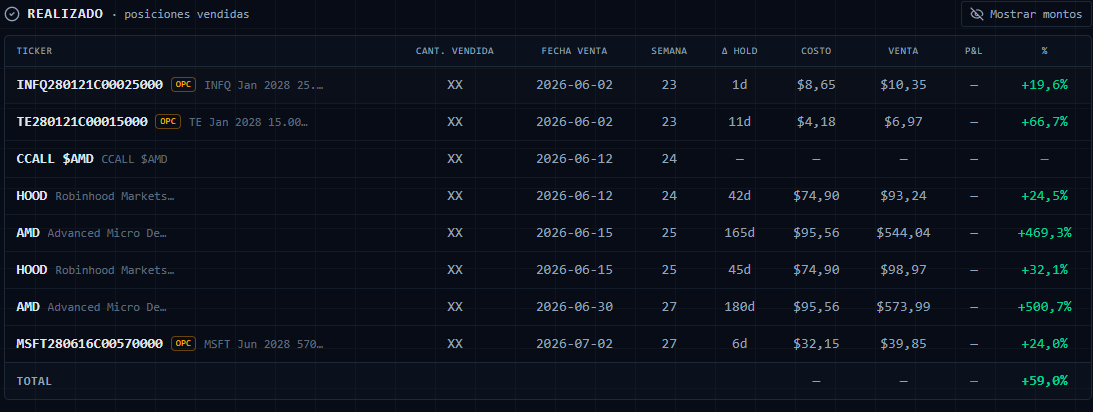Click the +66,7% percentage value
The image size is (1093, 412).
coord(1044,121)
